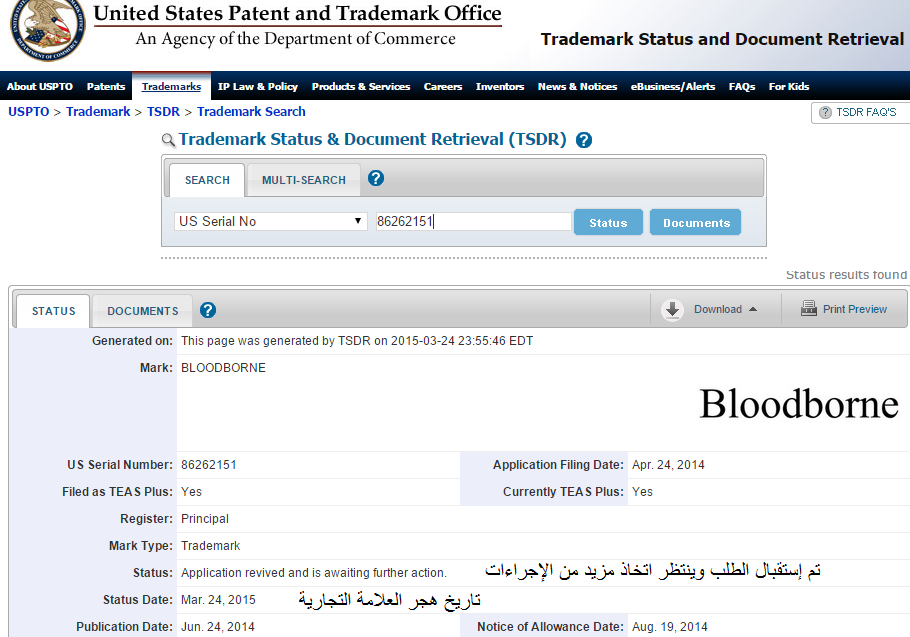Image resolution: width=910 pixels, height=637 pixels.
Task: Click the Print Preview button label
Action: [855, 309]
